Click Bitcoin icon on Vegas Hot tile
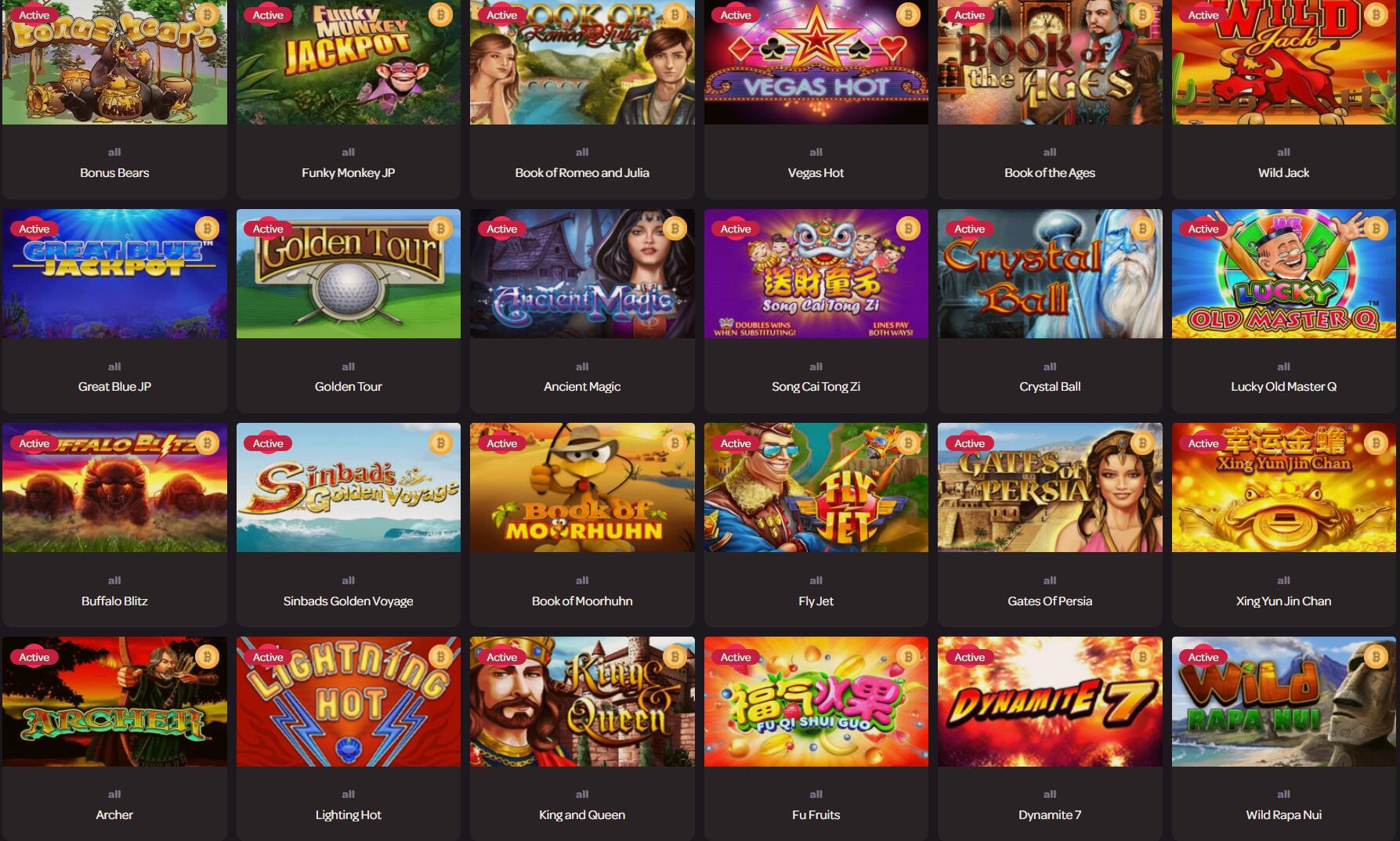Image resolution: width=1400 pixels, height=841 pixels. [x=908, y=15]
